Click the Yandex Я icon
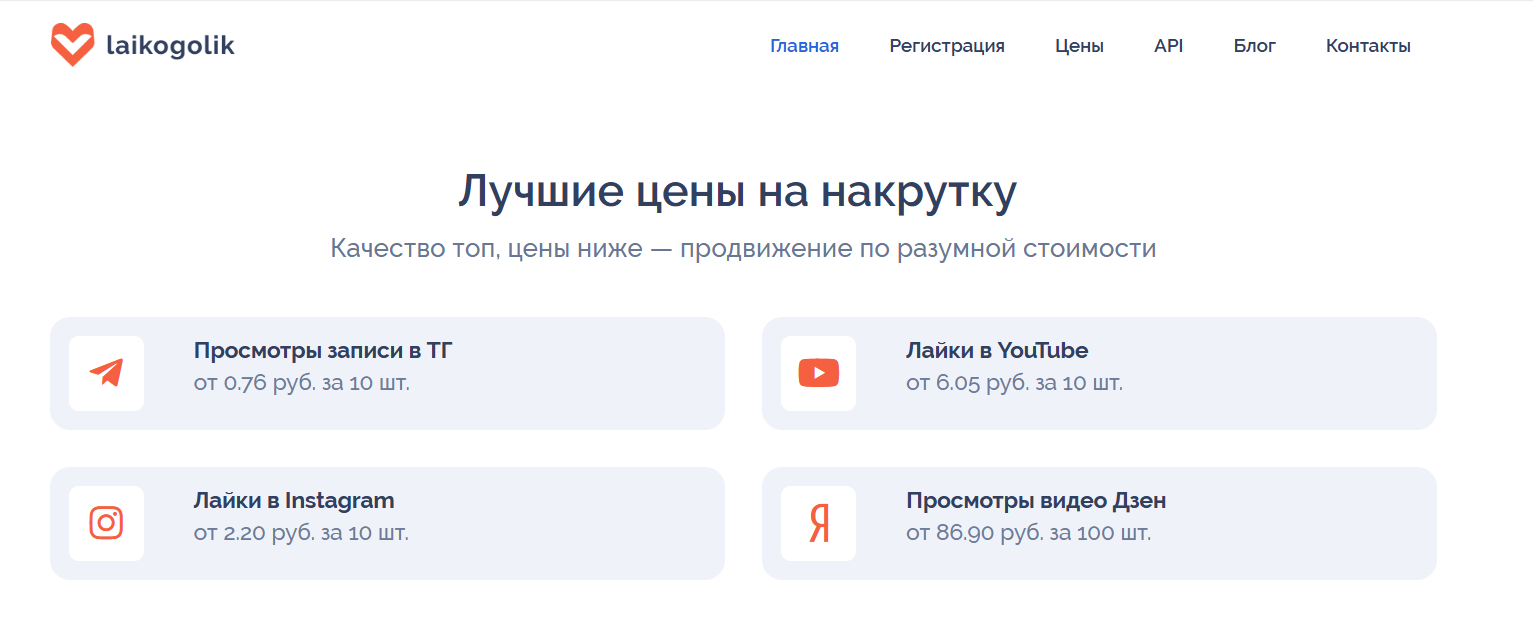The image size is (1533, 619). tap(819, 523)
